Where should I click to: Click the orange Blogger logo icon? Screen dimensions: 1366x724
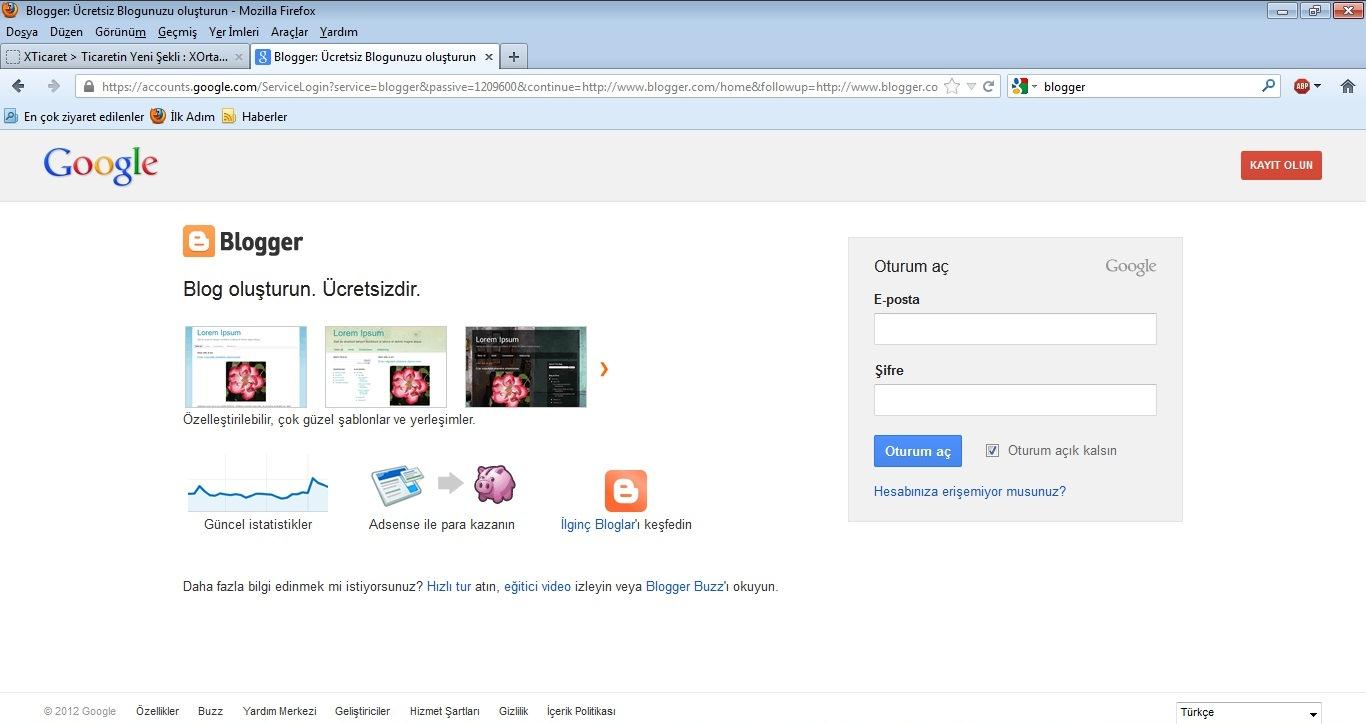pos(198,241)
